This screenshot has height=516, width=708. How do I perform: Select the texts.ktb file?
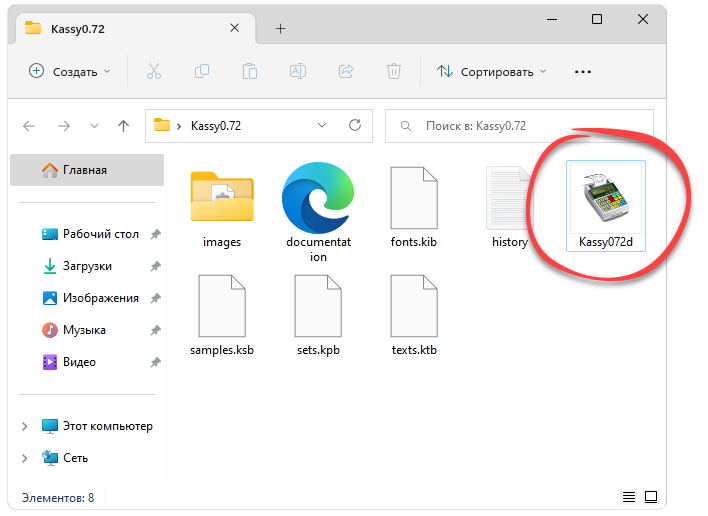pos(414,316)
